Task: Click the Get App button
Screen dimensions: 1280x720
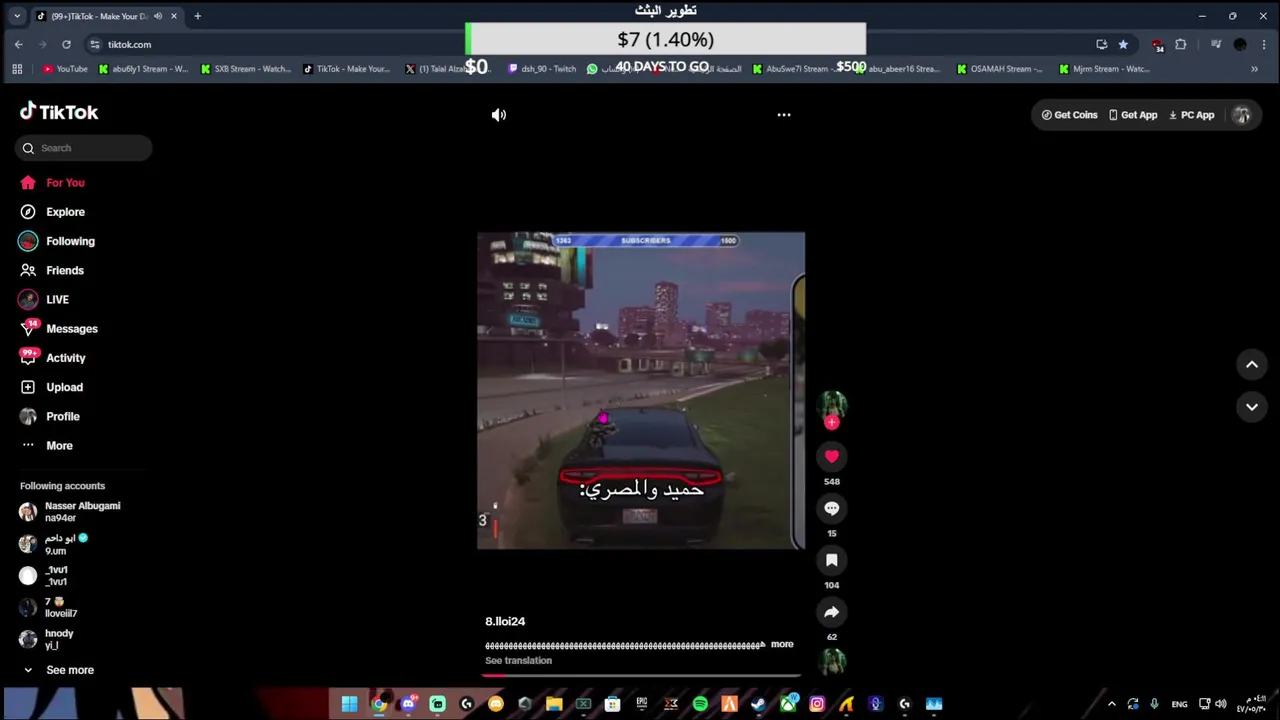Action: click(x=1133, y=115)
